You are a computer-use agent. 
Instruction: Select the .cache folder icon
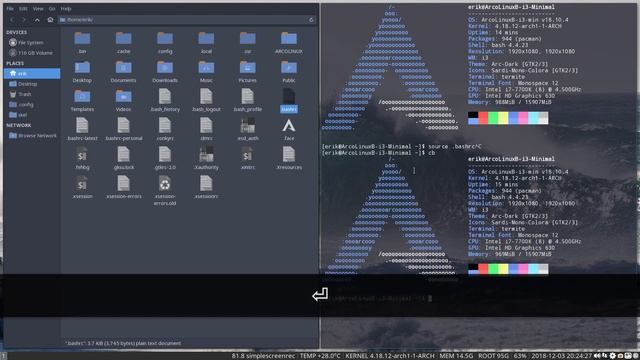(123, 39)
